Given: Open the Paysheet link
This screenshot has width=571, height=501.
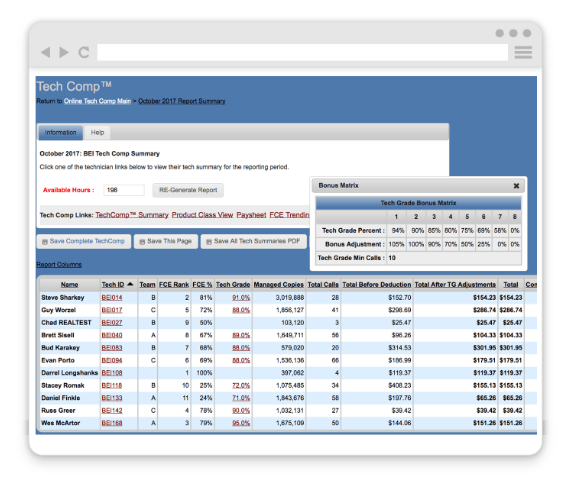Looking at the screenshot, I should point(251,215).
